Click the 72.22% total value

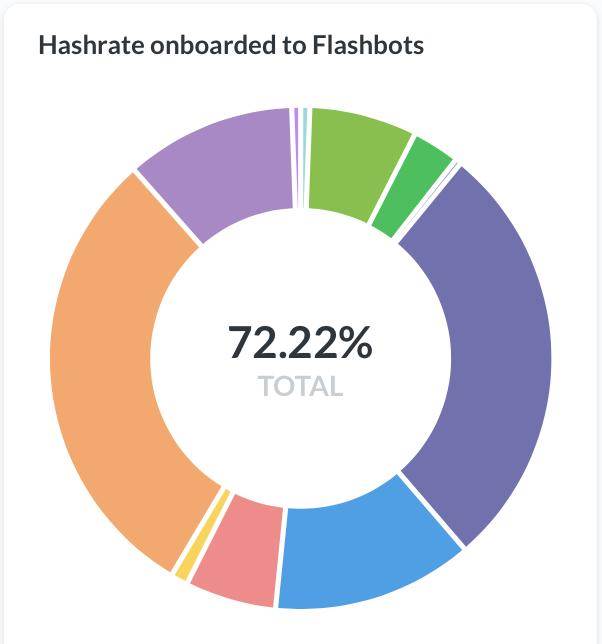pyautogui.click(x=300, y=343)
